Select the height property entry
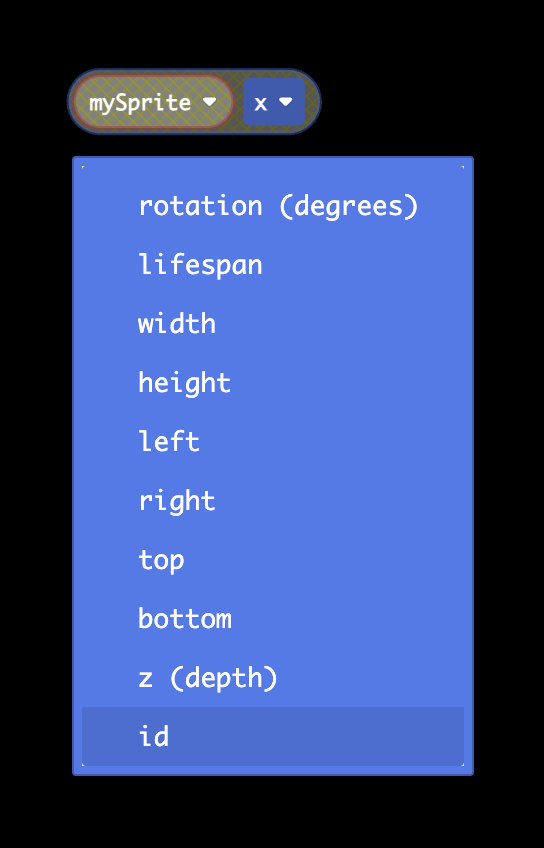 point(273,382)
